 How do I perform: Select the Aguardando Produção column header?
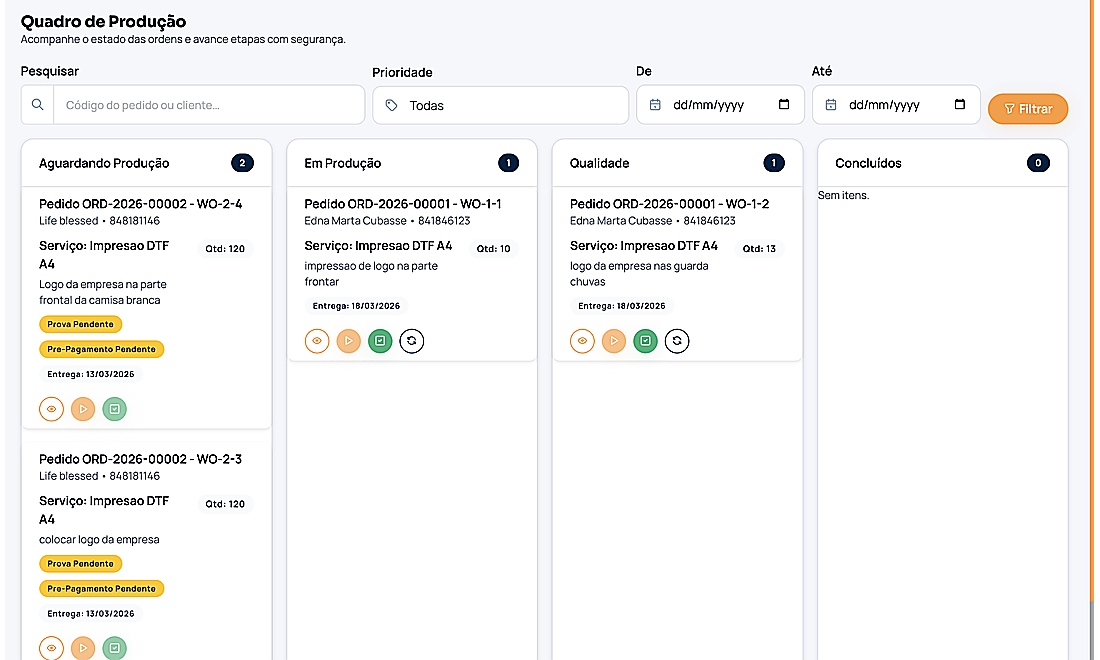pos(104,163)
